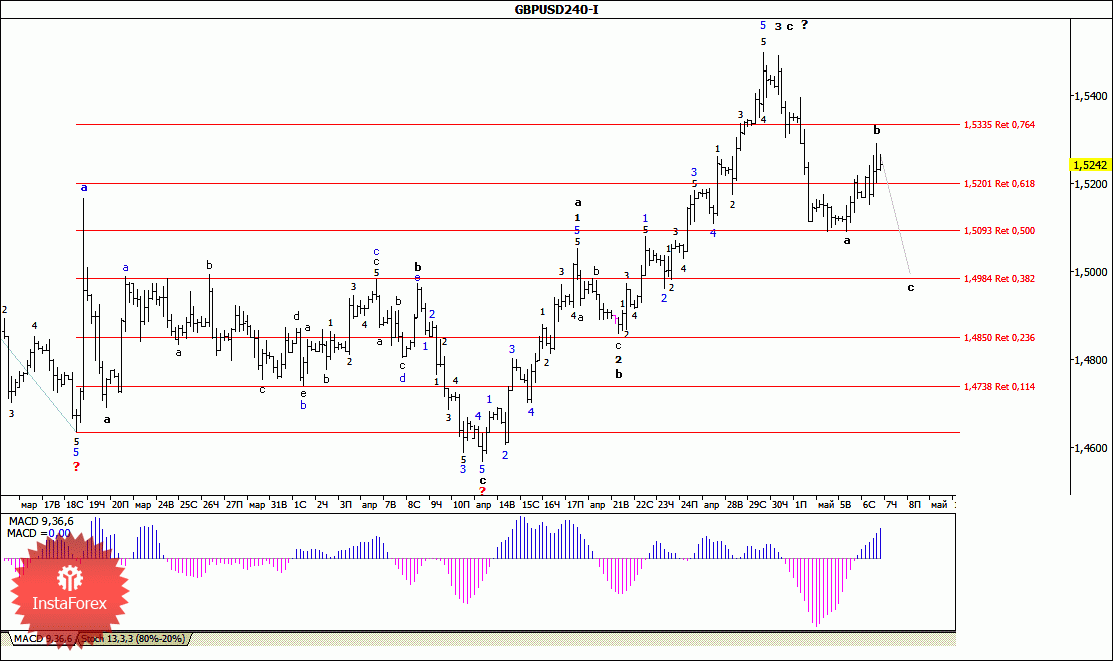Select the 1,5093 Ret 0,500 level label
Screen dimensions: 1113x661
pyautogui.click(x=999, y=231)
